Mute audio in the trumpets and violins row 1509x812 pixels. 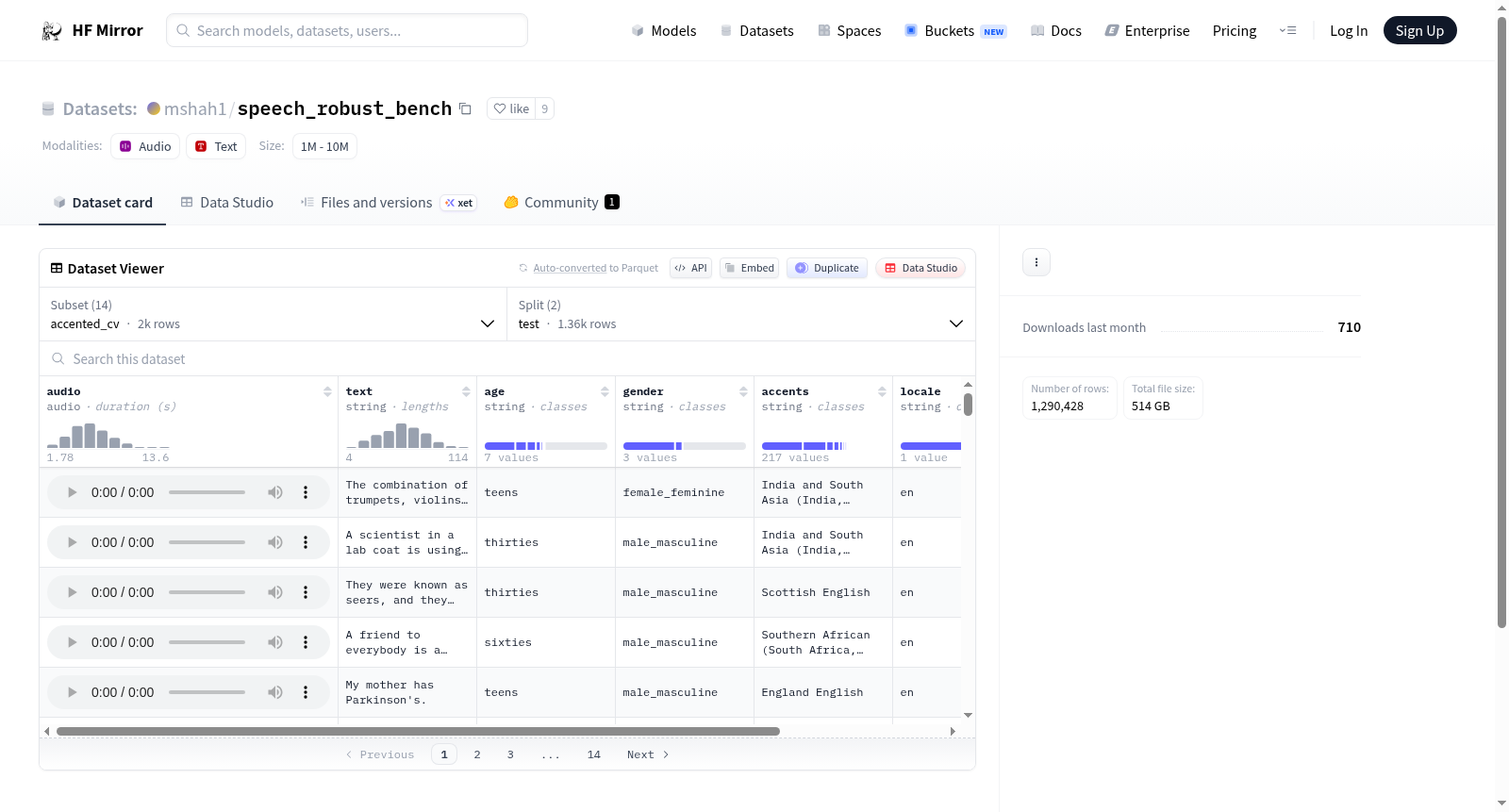point(274,492)
